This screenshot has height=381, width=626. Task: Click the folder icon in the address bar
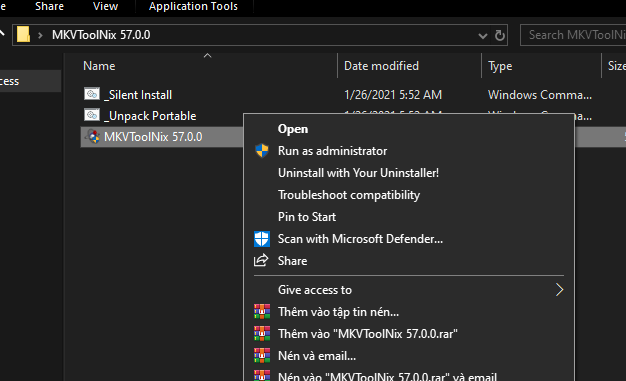tap(24, 35)
